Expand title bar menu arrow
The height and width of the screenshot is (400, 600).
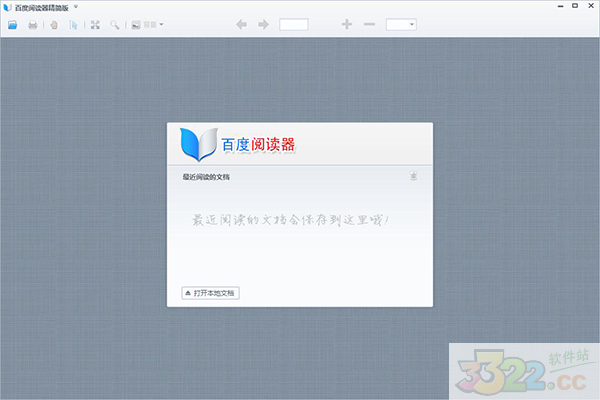point(89,7)
